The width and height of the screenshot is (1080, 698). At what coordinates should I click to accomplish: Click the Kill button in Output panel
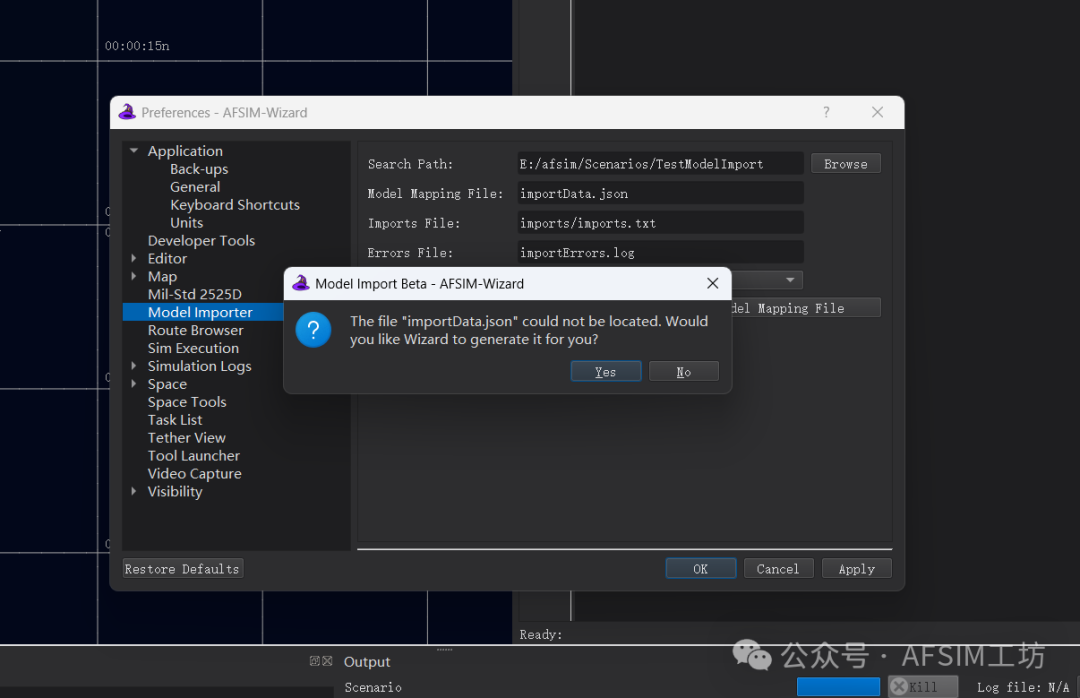[922, 686]
